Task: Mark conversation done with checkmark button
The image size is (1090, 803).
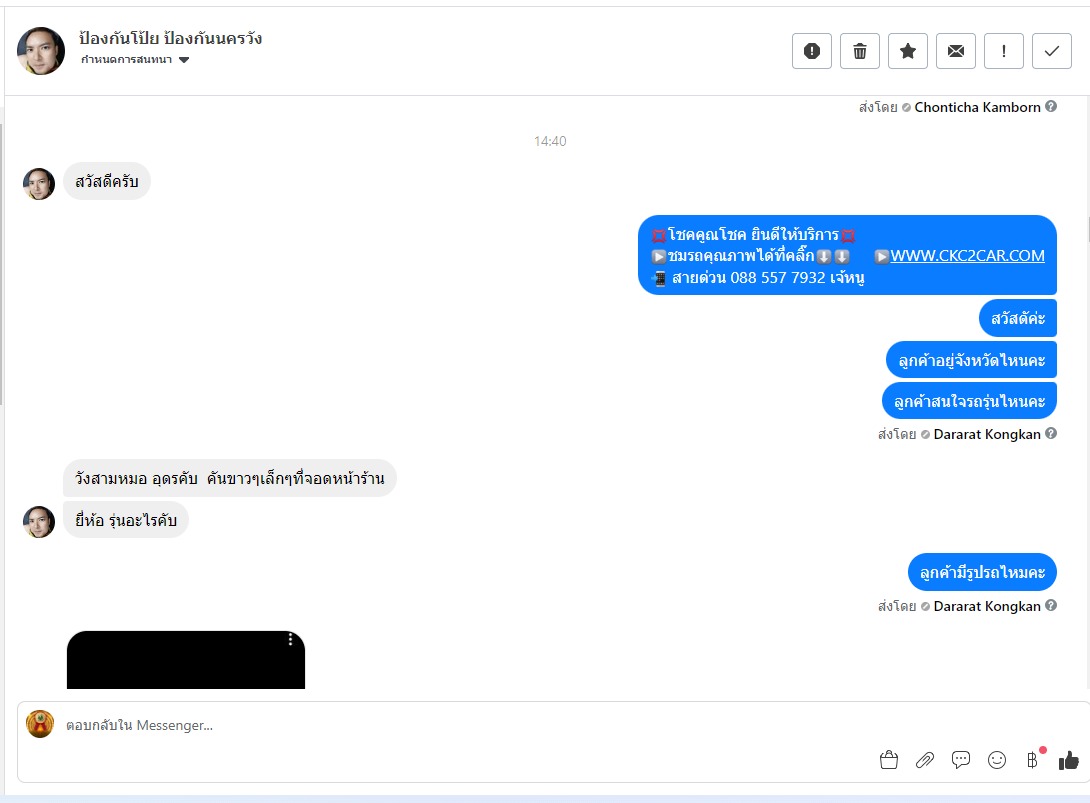Action: click(1051, 51)
